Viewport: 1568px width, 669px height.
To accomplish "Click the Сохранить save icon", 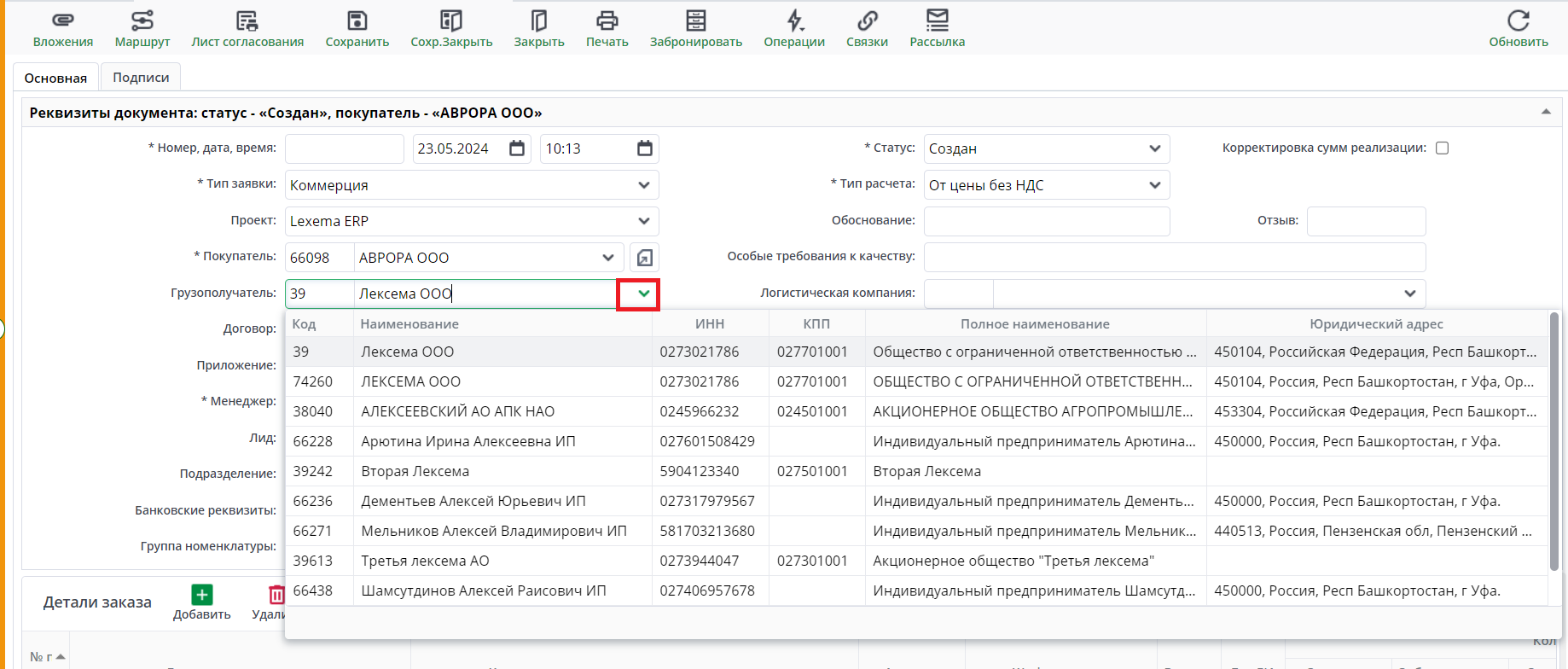I will (357, 20).
